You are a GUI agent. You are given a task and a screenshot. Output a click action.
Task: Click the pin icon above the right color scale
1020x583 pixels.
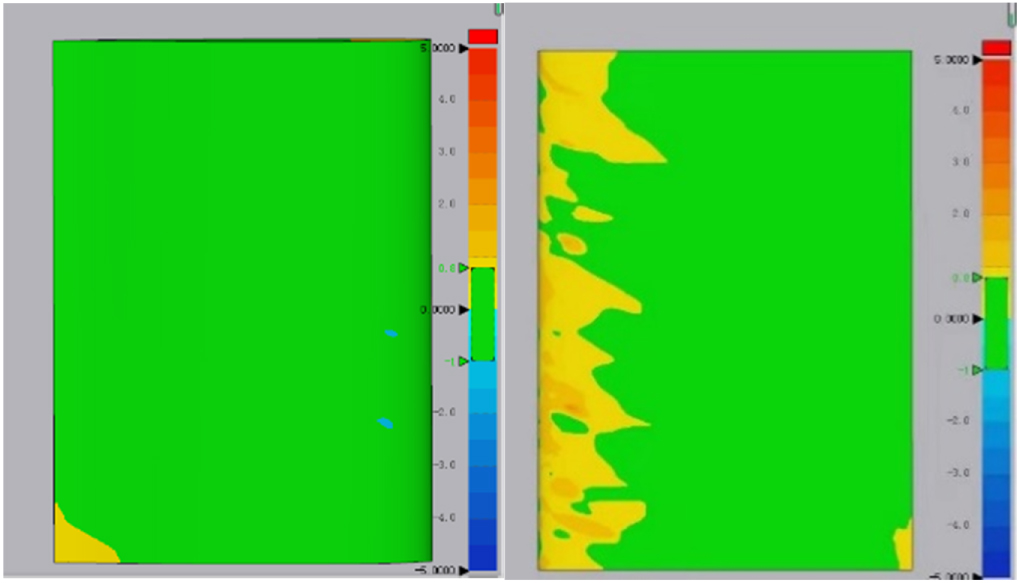[x=1012, y=16]
